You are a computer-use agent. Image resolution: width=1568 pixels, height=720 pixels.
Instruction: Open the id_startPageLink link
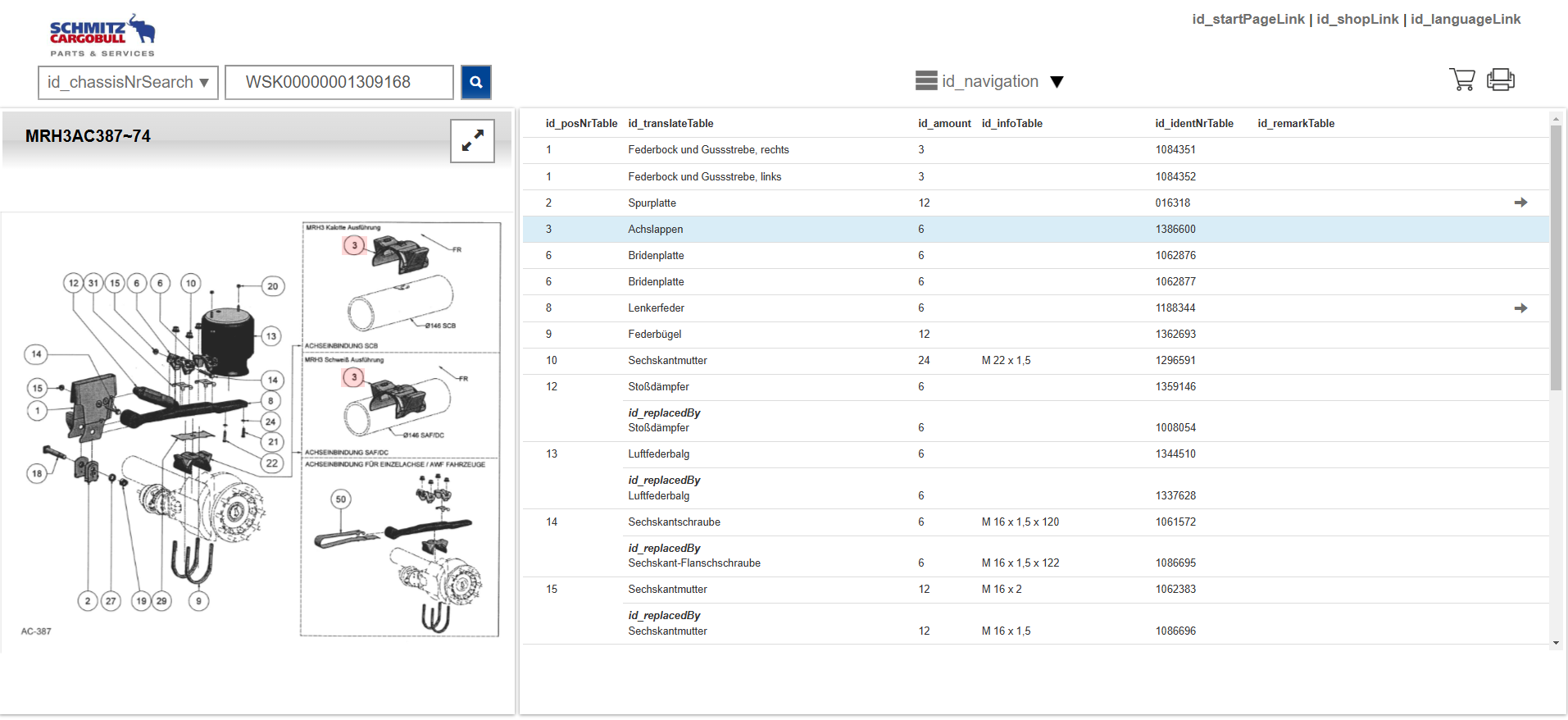click(x=1248, y=19)
